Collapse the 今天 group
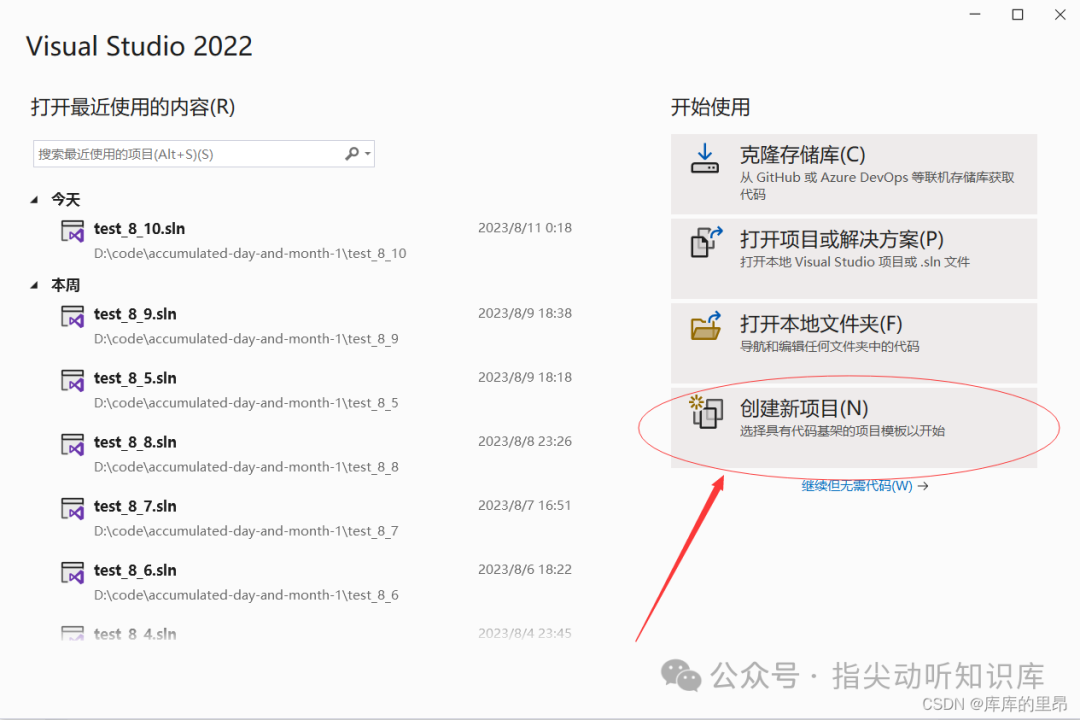Screen dimensions: 1080x720 coord(34,200)
